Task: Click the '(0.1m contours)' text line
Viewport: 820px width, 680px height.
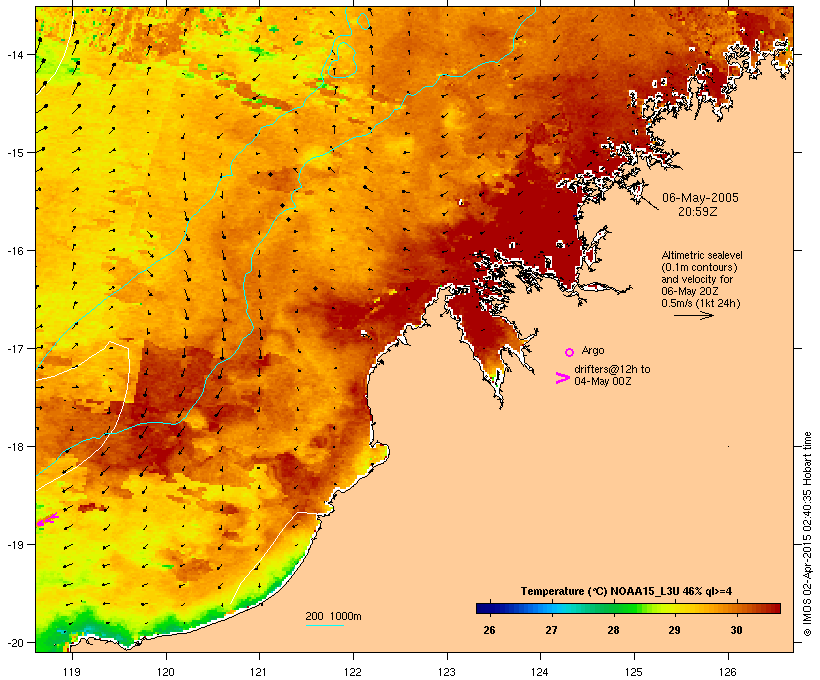Action: coord(699,267)
